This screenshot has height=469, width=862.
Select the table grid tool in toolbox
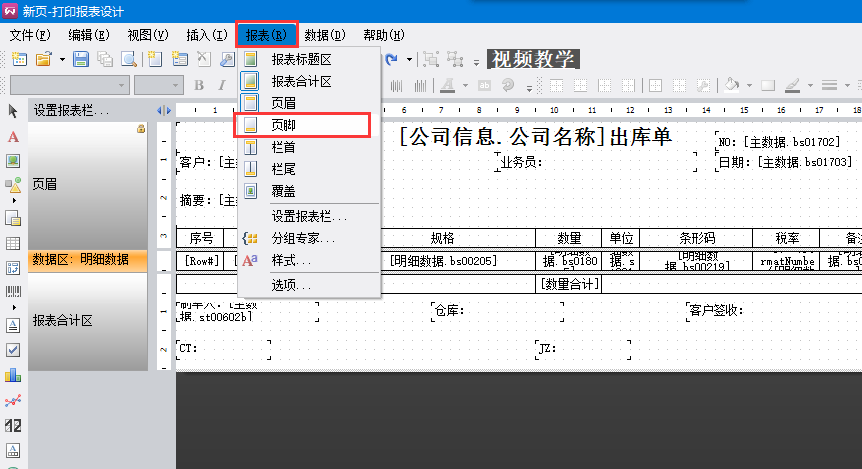click(x=13, y=243)
